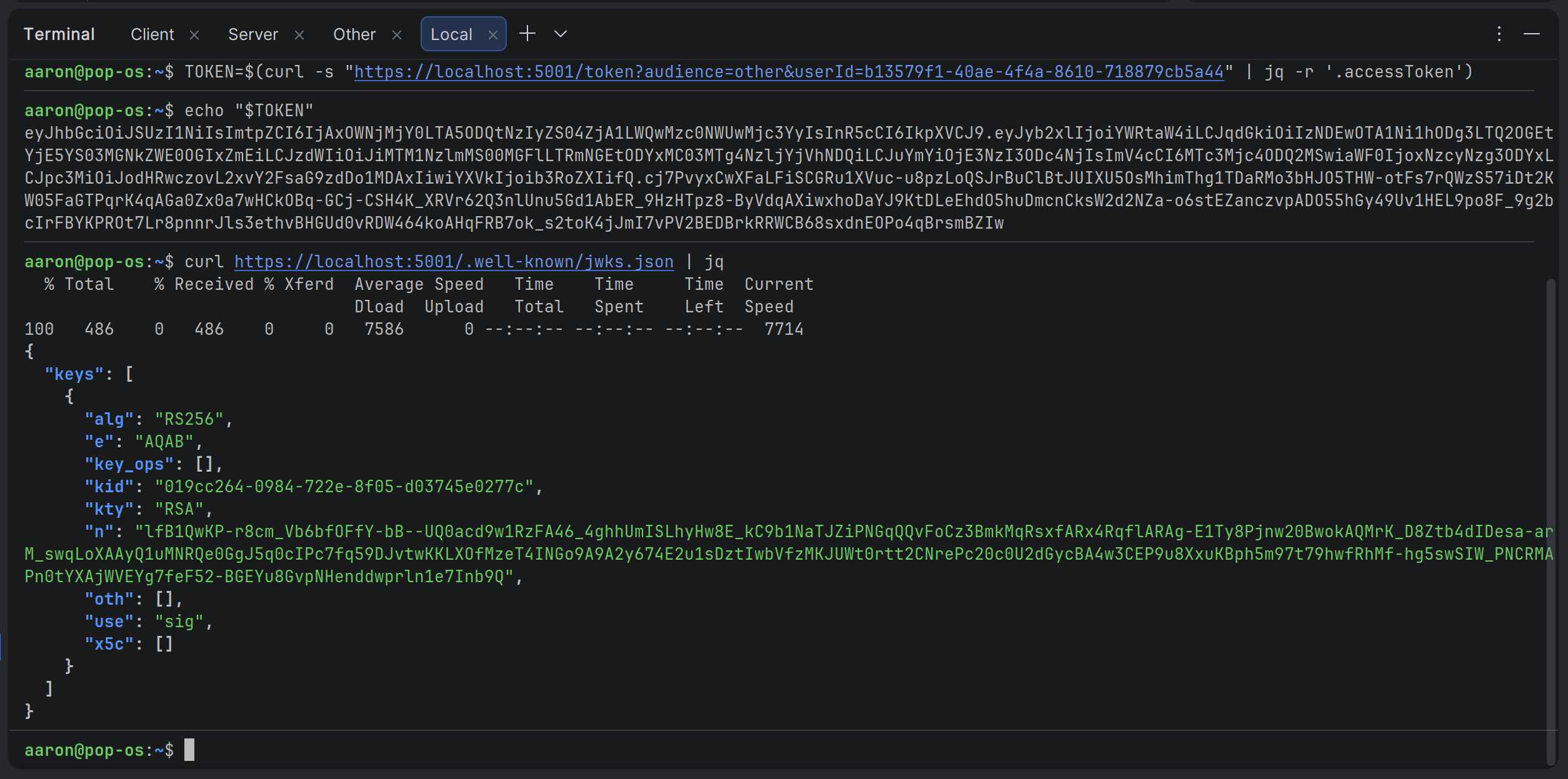Image resolution: width=1568 pixels, height=779 pixels.
Task: Open the jwks.json well-known link
Action: pos(454,262)
